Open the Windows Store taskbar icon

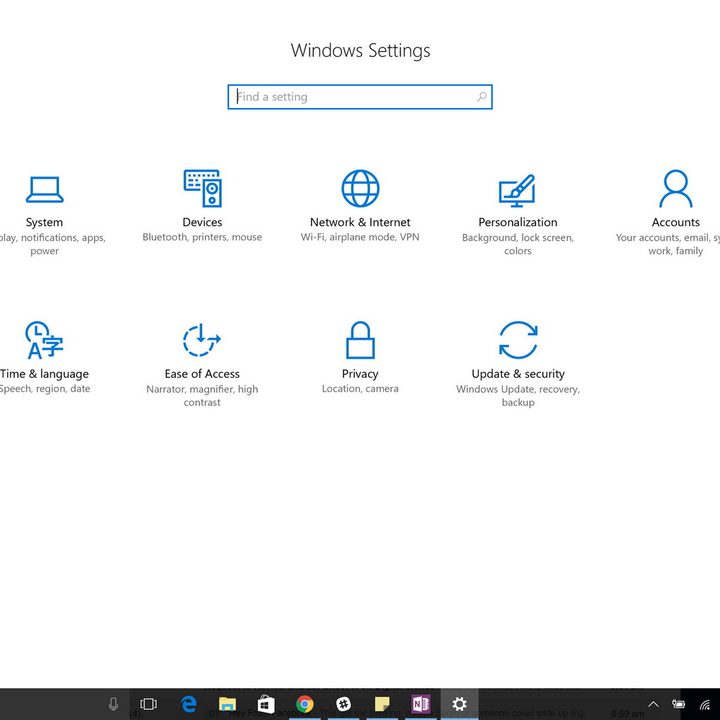pos(266,704)
